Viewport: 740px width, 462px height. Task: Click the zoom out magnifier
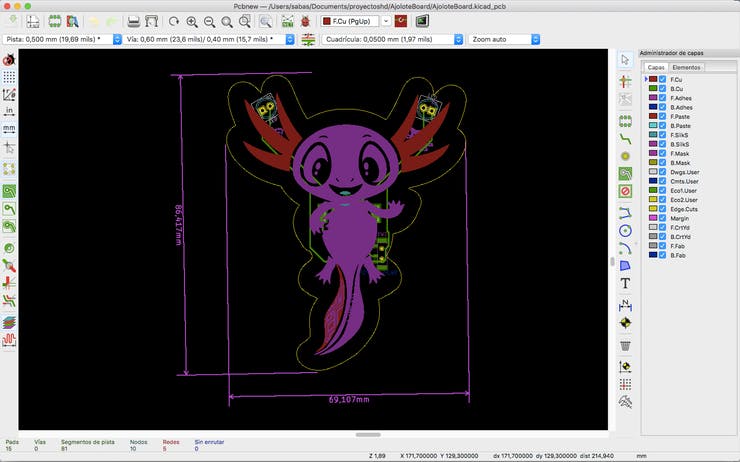210,21
